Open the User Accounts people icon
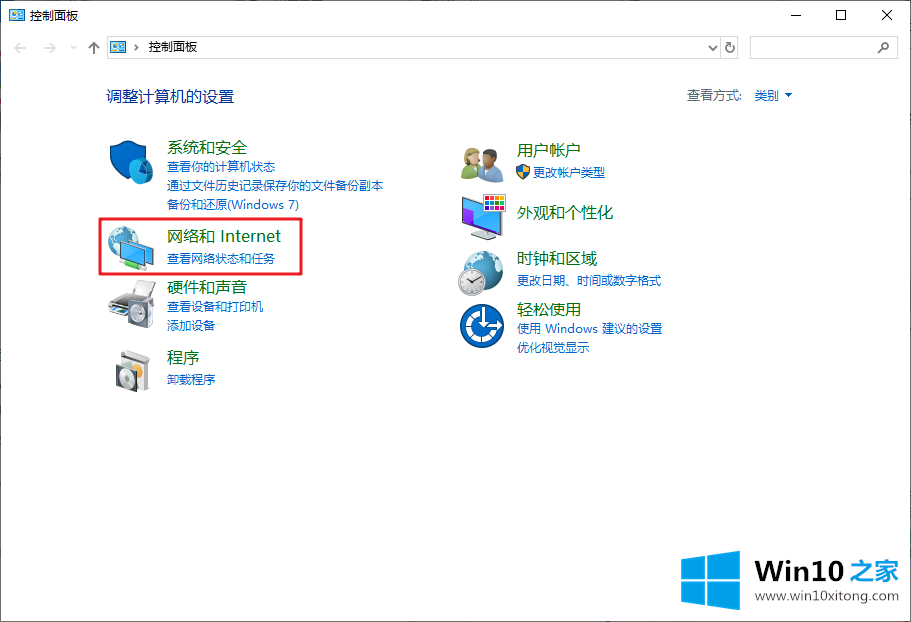Image resolution: width=911 pixels, height=622 pixels. 482,162
